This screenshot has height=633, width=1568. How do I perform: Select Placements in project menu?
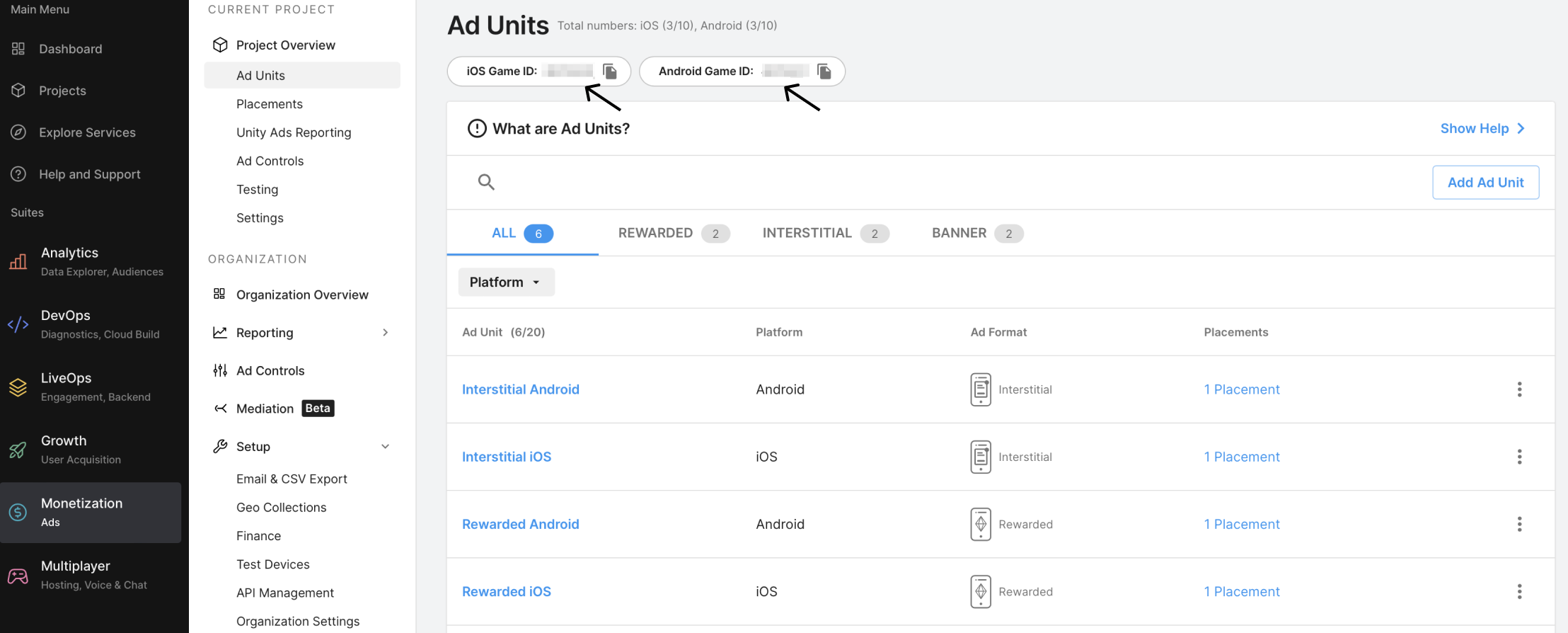tap(269, 104)
